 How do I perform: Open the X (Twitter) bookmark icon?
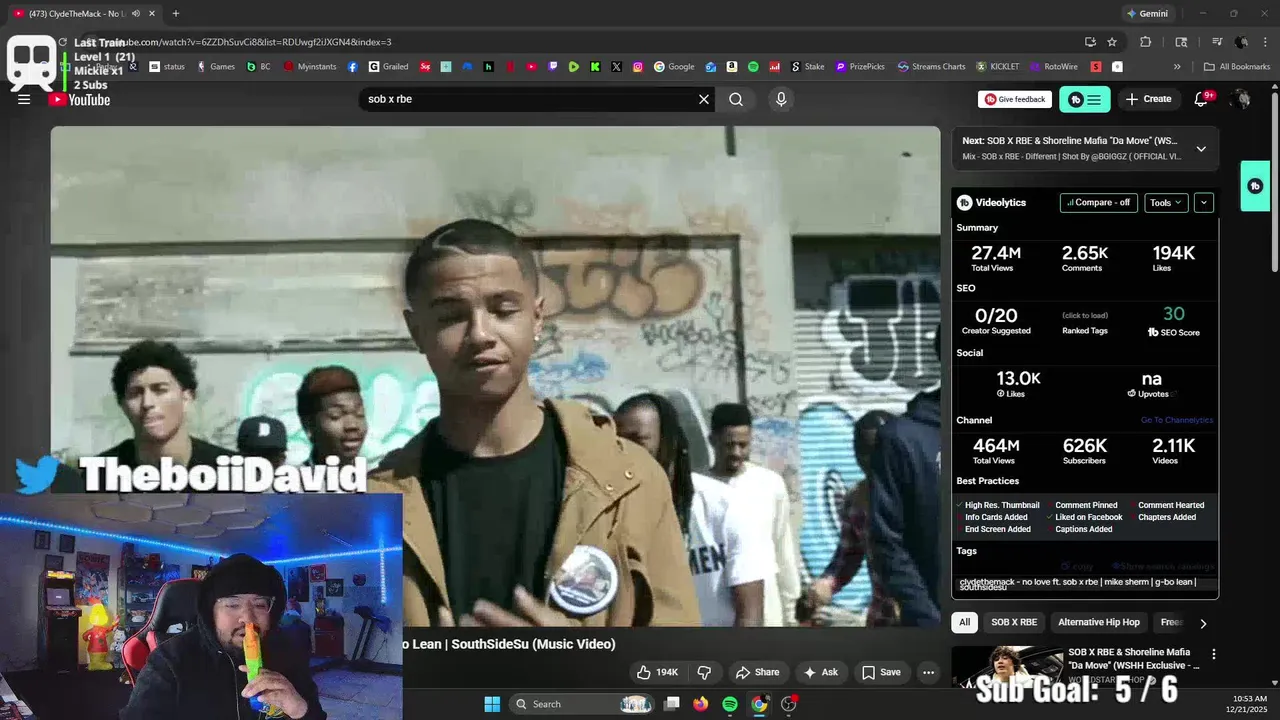tap(616, 66)
